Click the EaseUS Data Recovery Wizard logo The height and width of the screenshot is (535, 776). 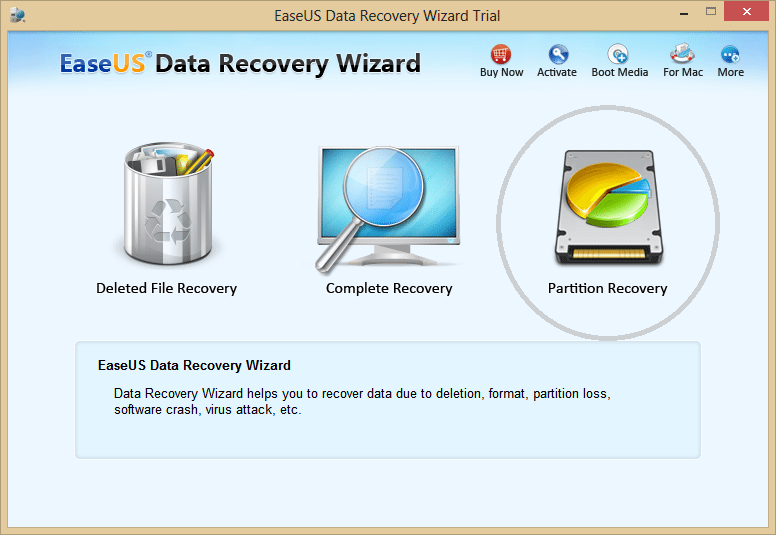(241, 64)
